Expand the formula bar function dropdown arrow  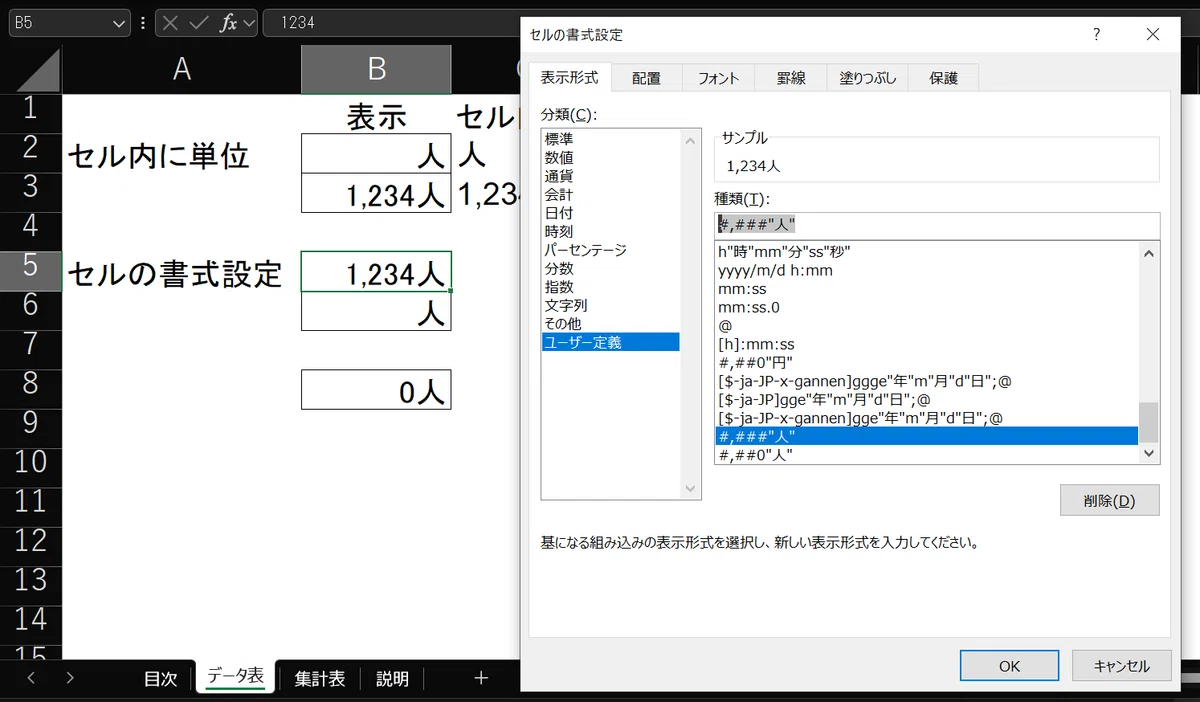pos(248,22)
